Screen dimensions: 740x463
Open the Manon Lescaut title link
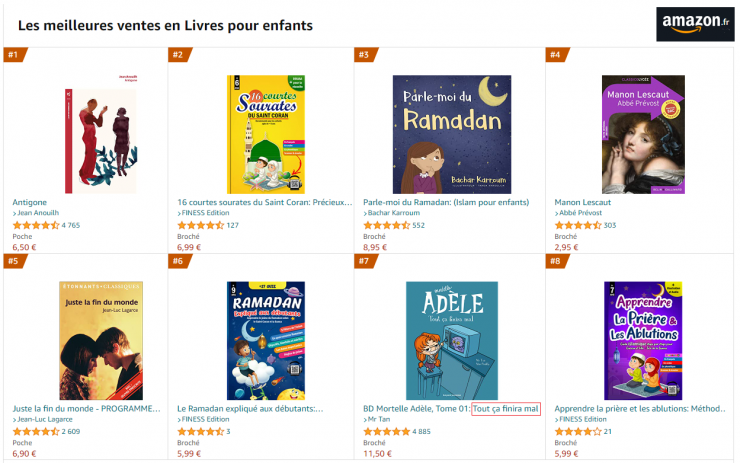pyautogui.click(x=581, y=201)
